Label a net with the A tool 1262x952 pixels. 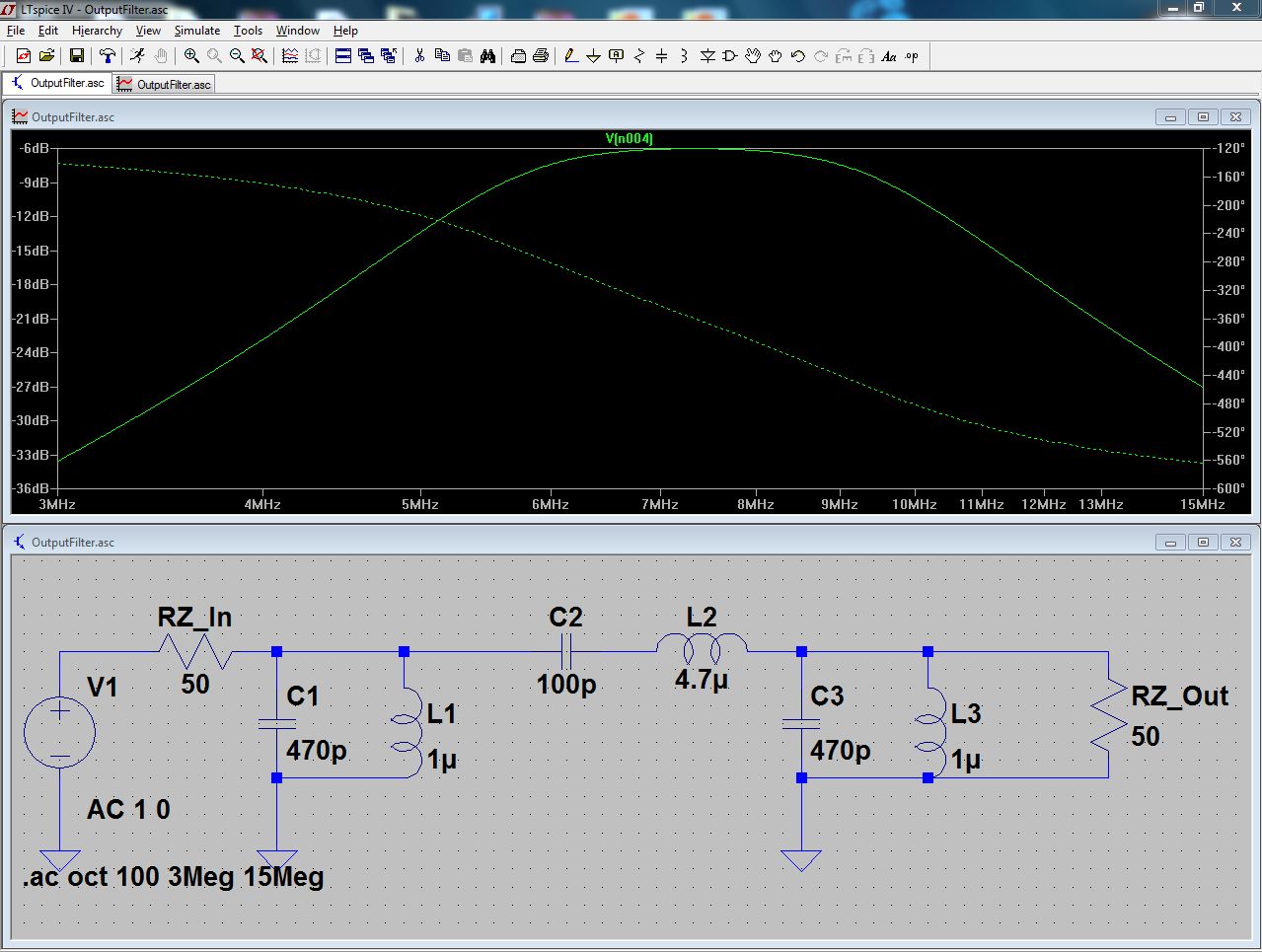click(617, 56)
